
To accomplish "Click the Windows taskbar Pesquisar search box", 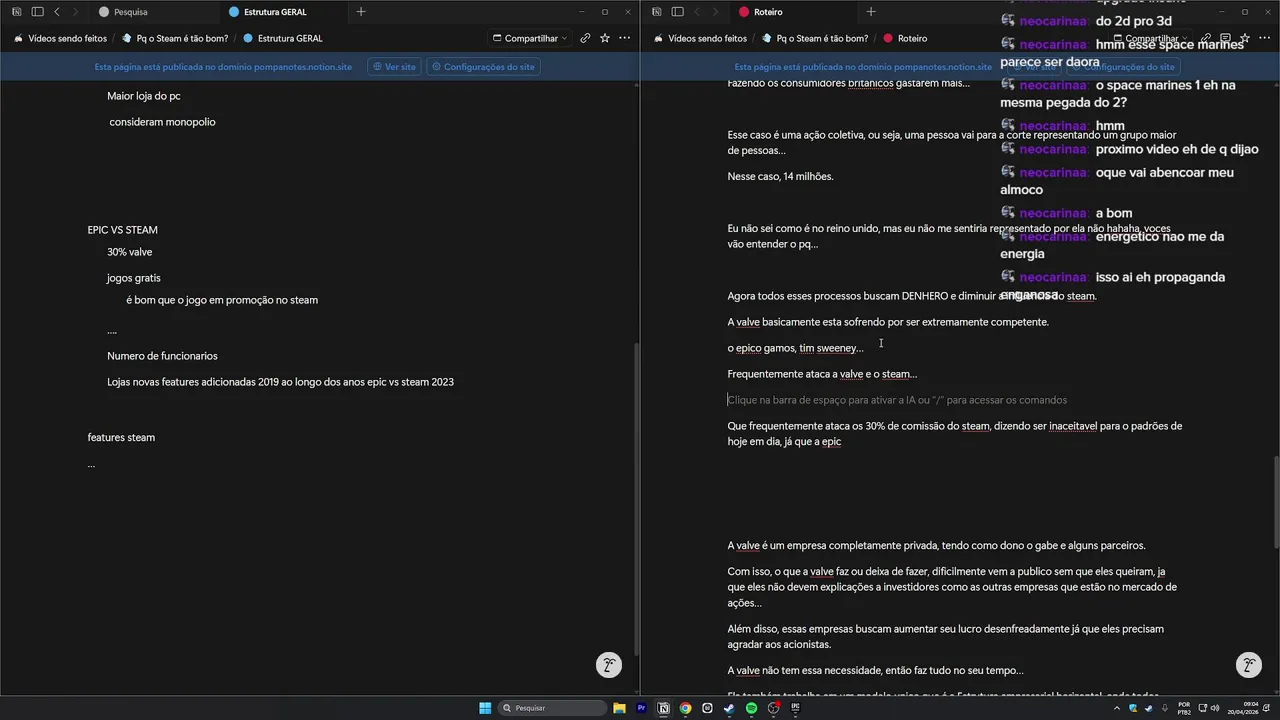I will coord(553,708).
